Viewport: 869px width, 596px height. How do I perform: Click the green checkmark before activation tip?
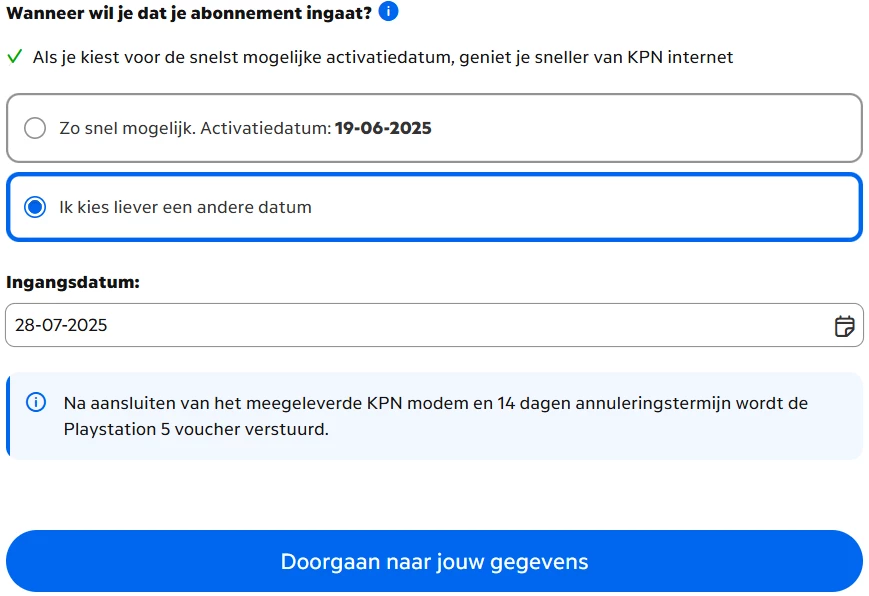click(15, 57)
